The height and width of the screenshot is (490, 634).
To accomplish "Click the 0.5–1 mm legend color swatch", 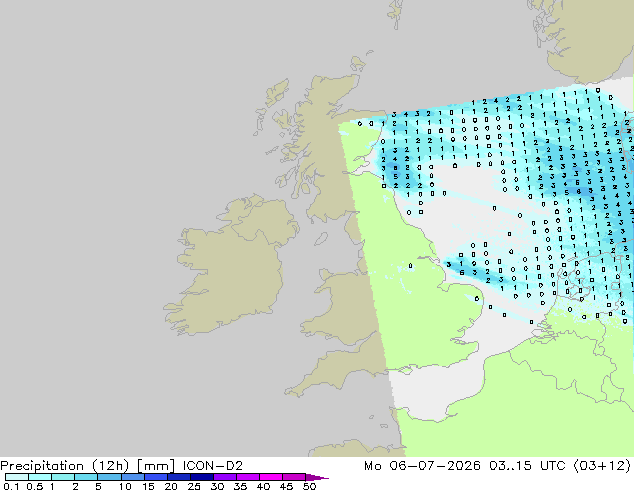I will pyautogui.click(x=40, y=477).
